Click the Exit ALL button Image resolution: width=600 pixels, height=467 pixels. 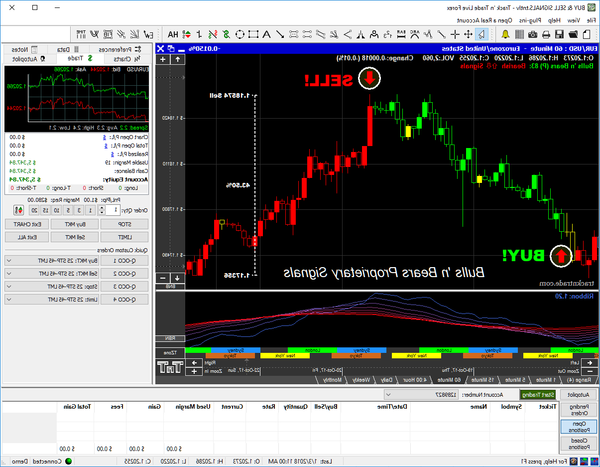27,237
